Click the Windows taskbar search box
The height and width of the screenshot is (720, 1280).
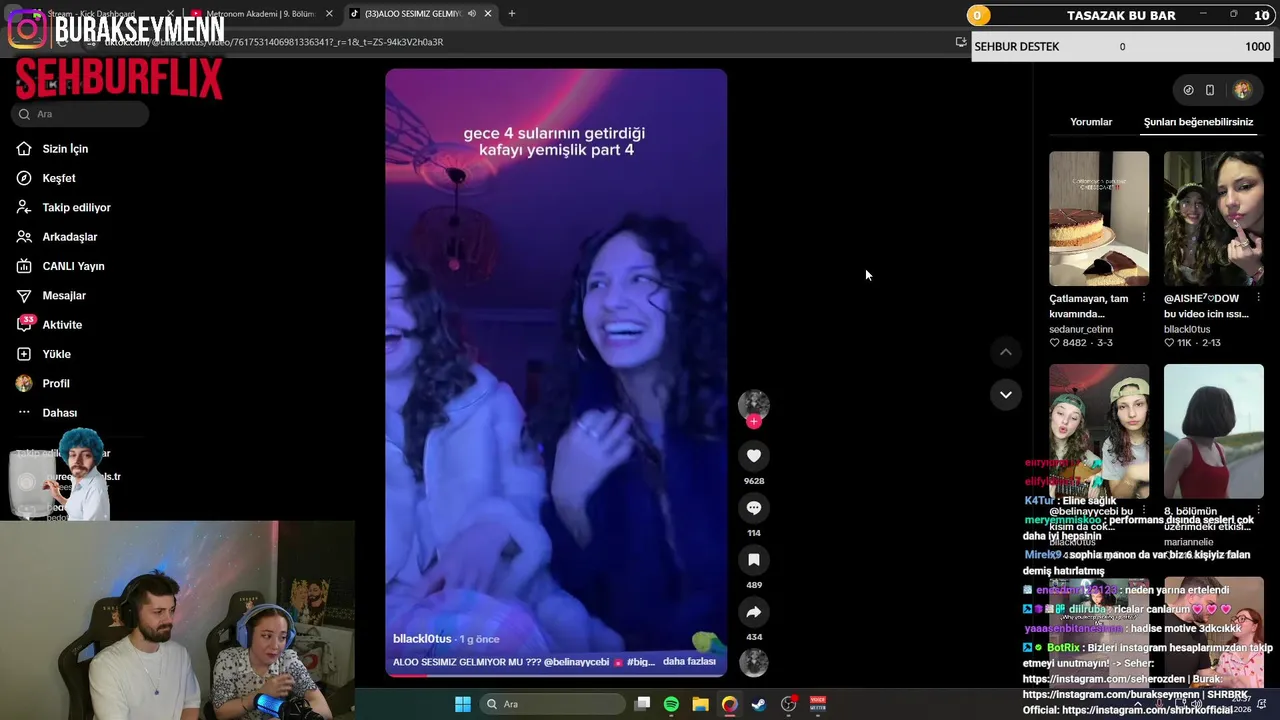pos(550,704)
